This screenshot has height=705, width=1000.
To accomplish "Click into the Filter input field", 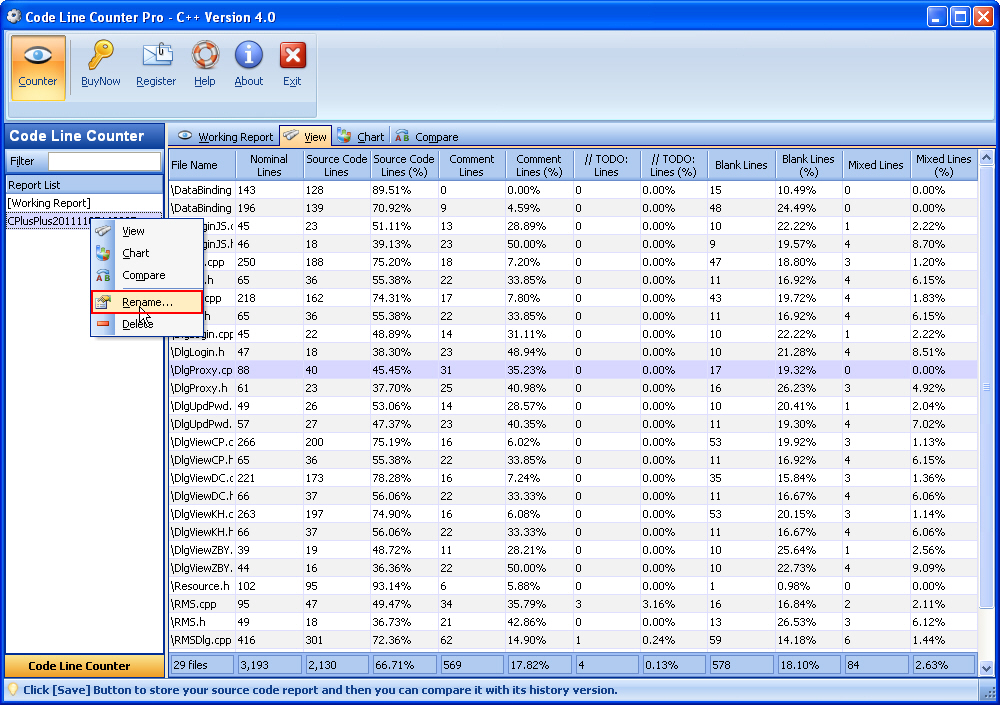I will (x=105, y=161).
